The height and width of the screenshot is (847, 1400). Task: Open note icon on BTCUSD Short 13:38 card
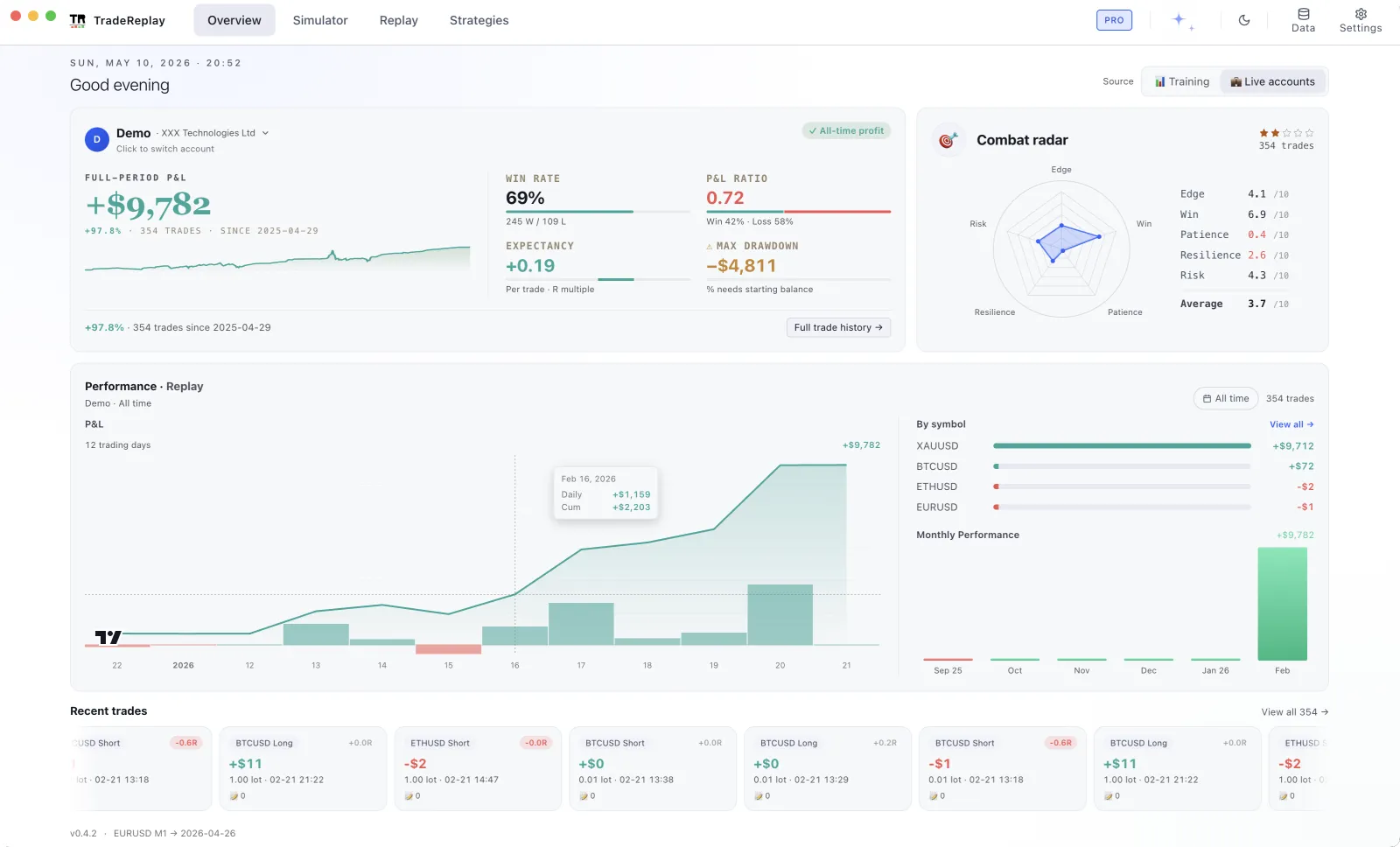pos(583,796)
